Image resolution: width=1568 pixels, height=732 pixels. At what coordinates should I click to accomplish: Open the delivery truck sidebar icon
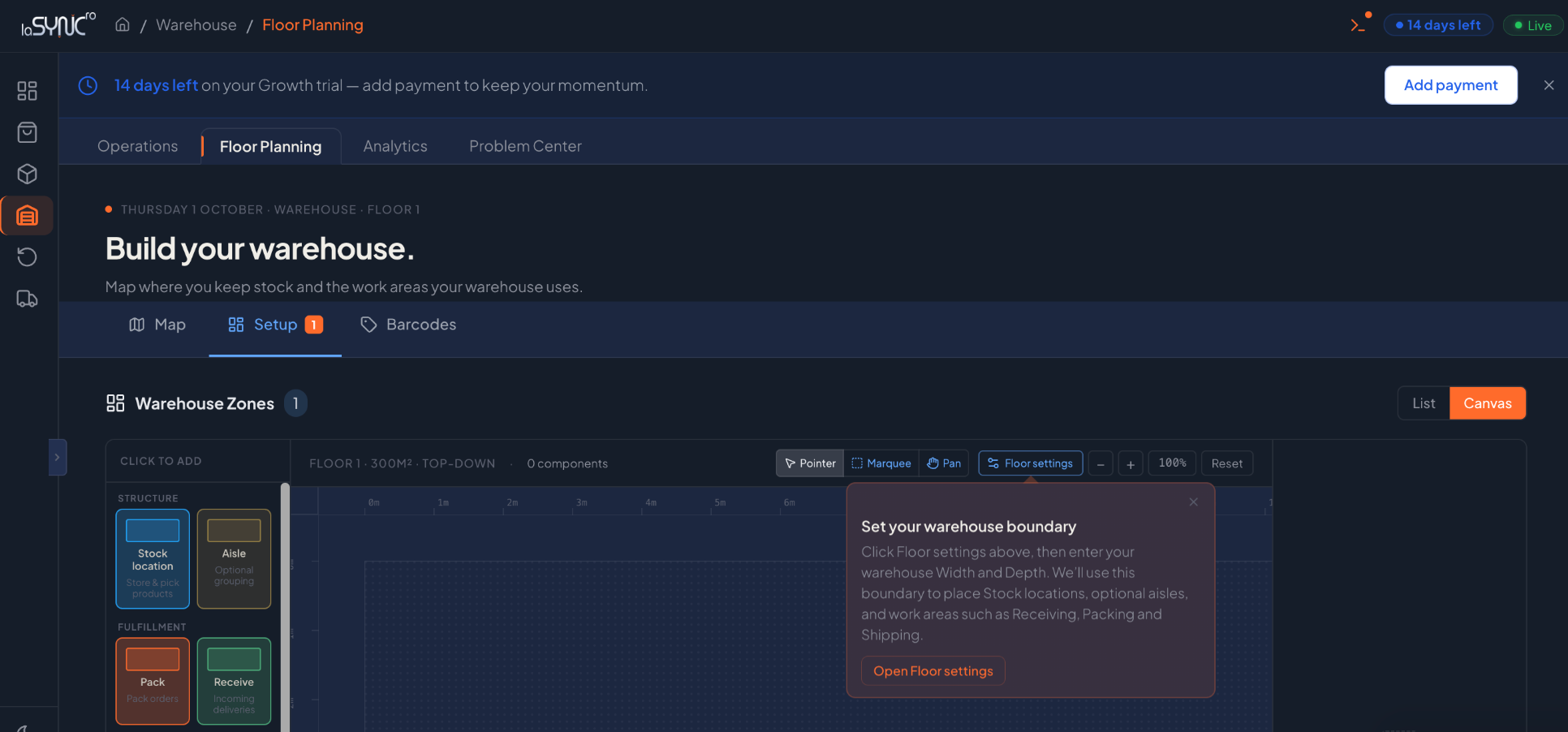[x=28, y=299]
